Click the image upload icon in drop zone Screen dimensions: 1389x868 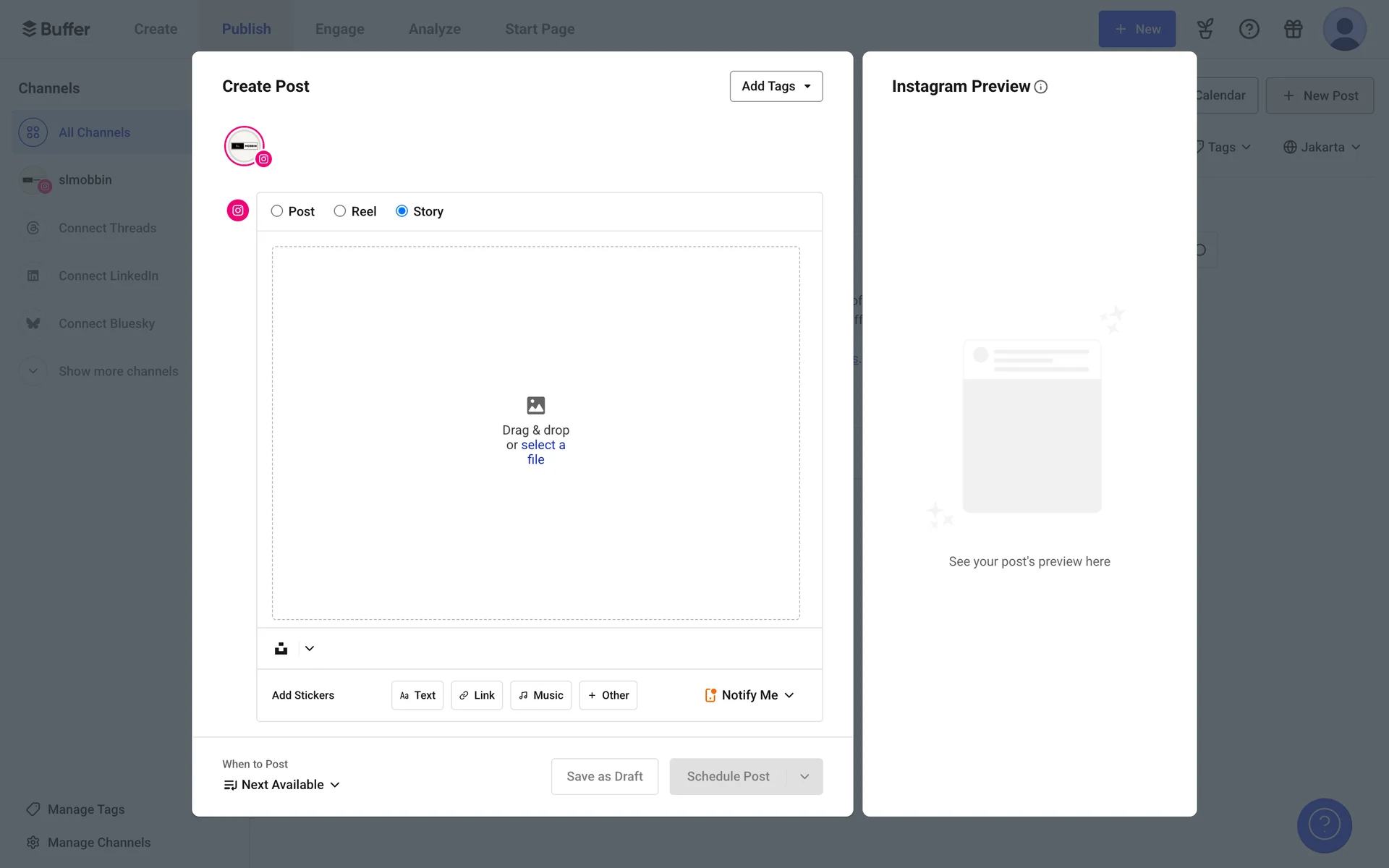coord(535,405)
